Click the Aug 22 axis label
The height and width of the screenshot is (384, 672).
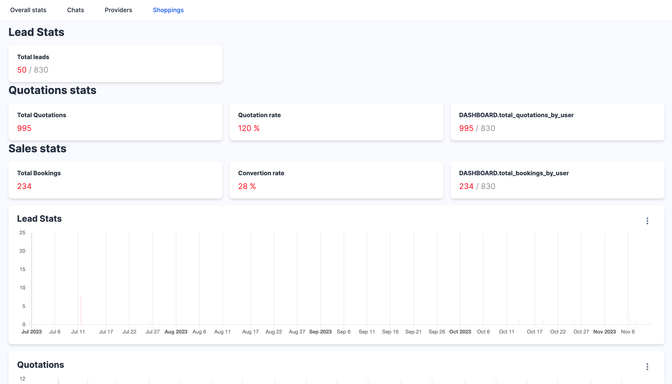(x=274, y=332)
